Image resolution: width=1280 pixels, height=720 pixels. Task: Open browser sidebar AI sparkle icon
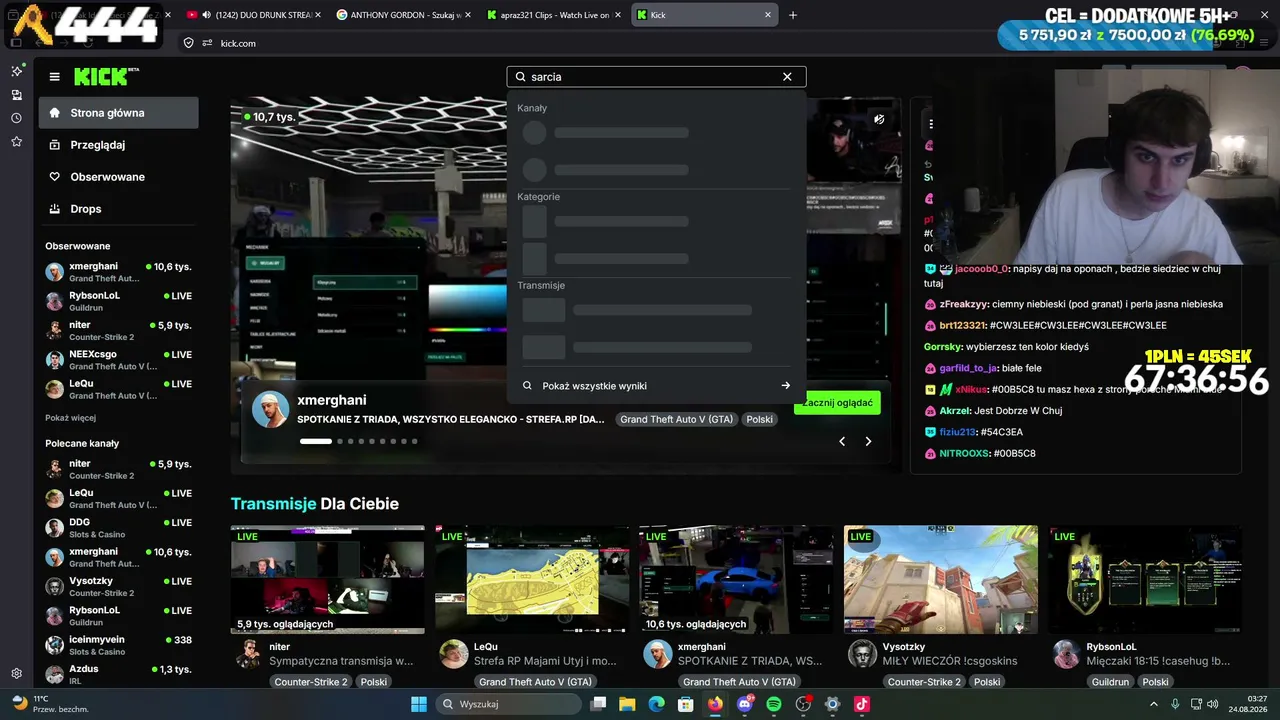click(16, 72)
